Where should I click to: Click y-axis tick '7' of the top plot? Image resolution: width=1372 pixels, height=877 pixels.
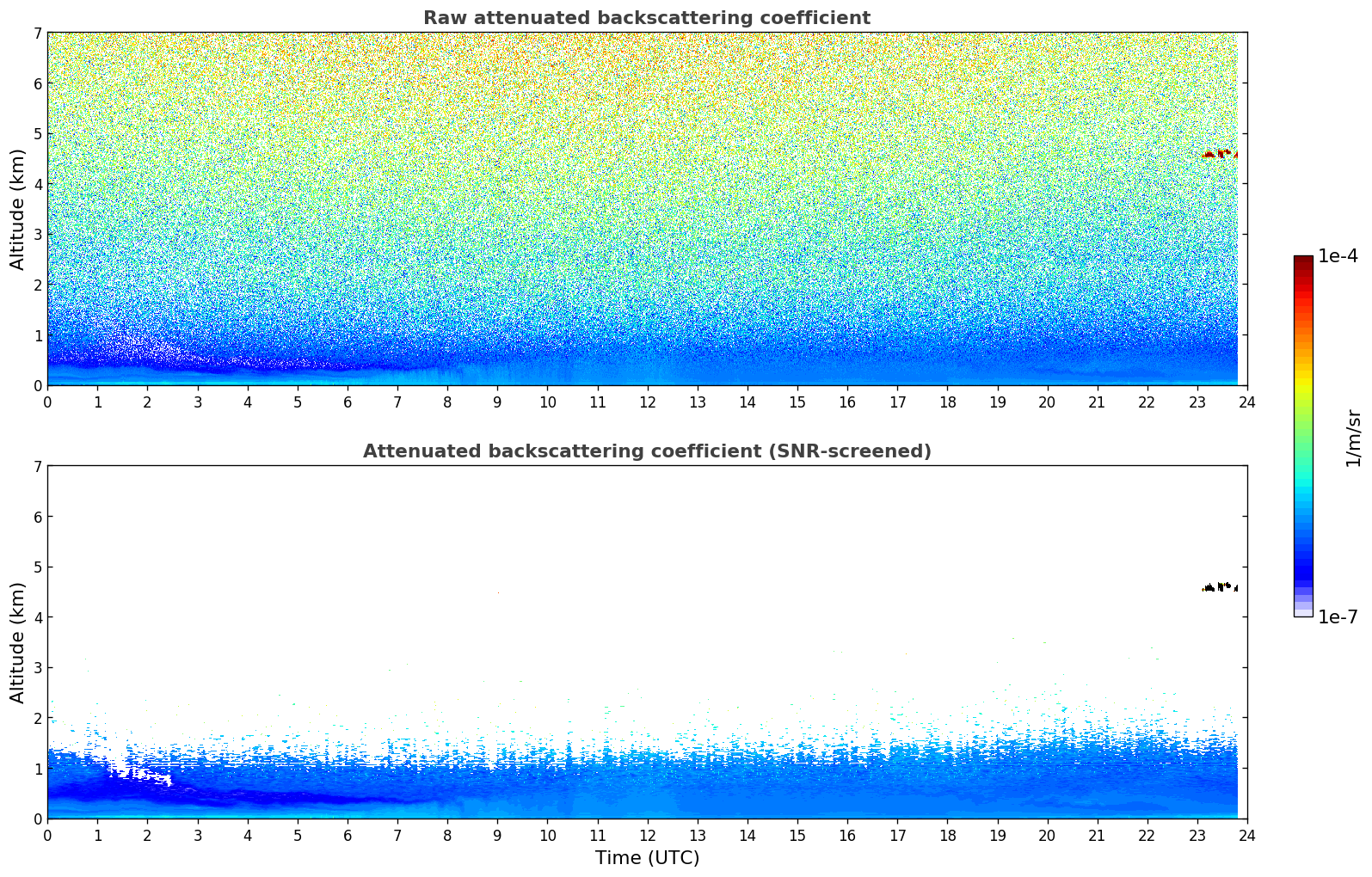[x=37, y=34]
